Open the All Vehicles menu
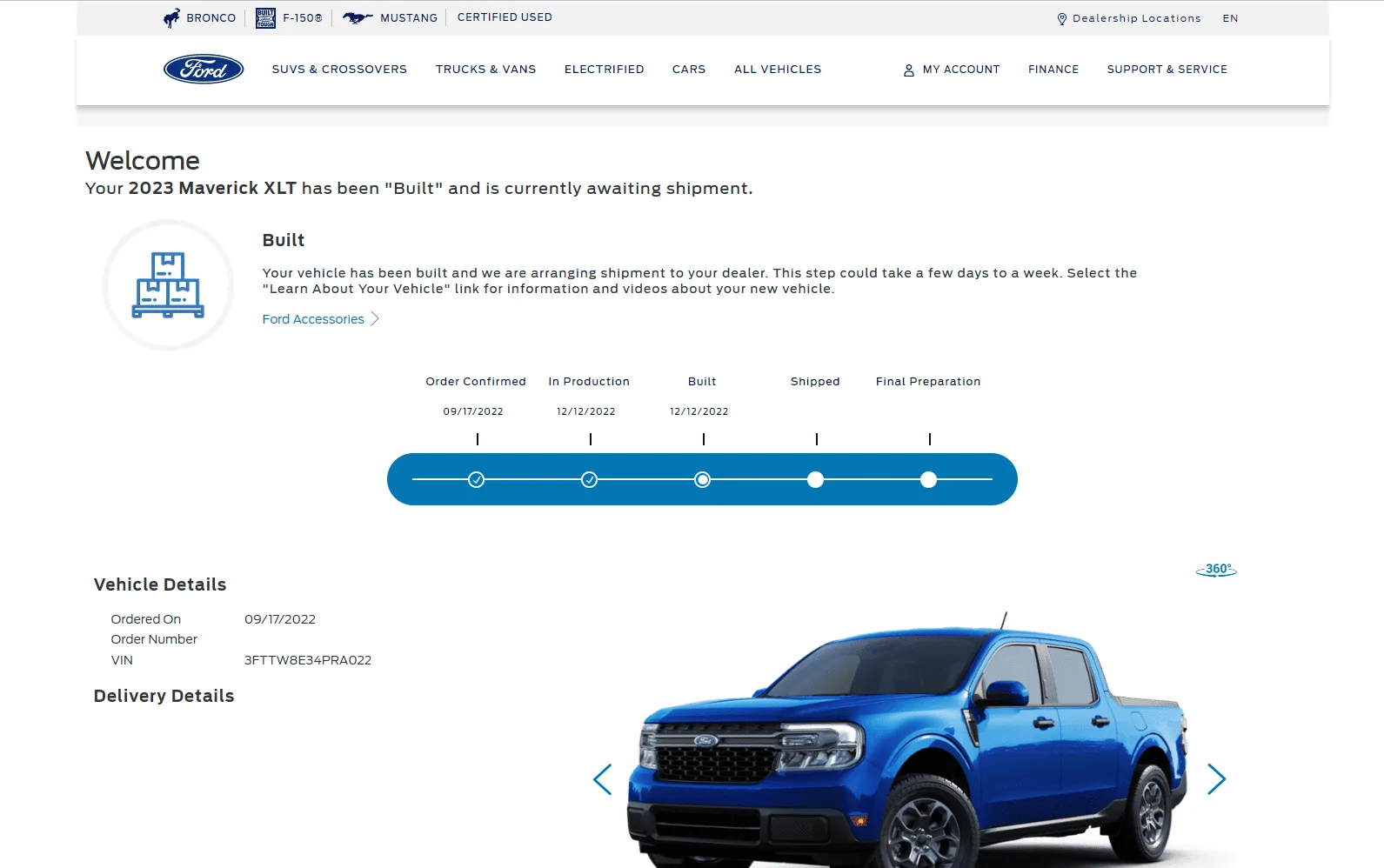This screenshot has height=868, width=1384. tap(778, 70)
